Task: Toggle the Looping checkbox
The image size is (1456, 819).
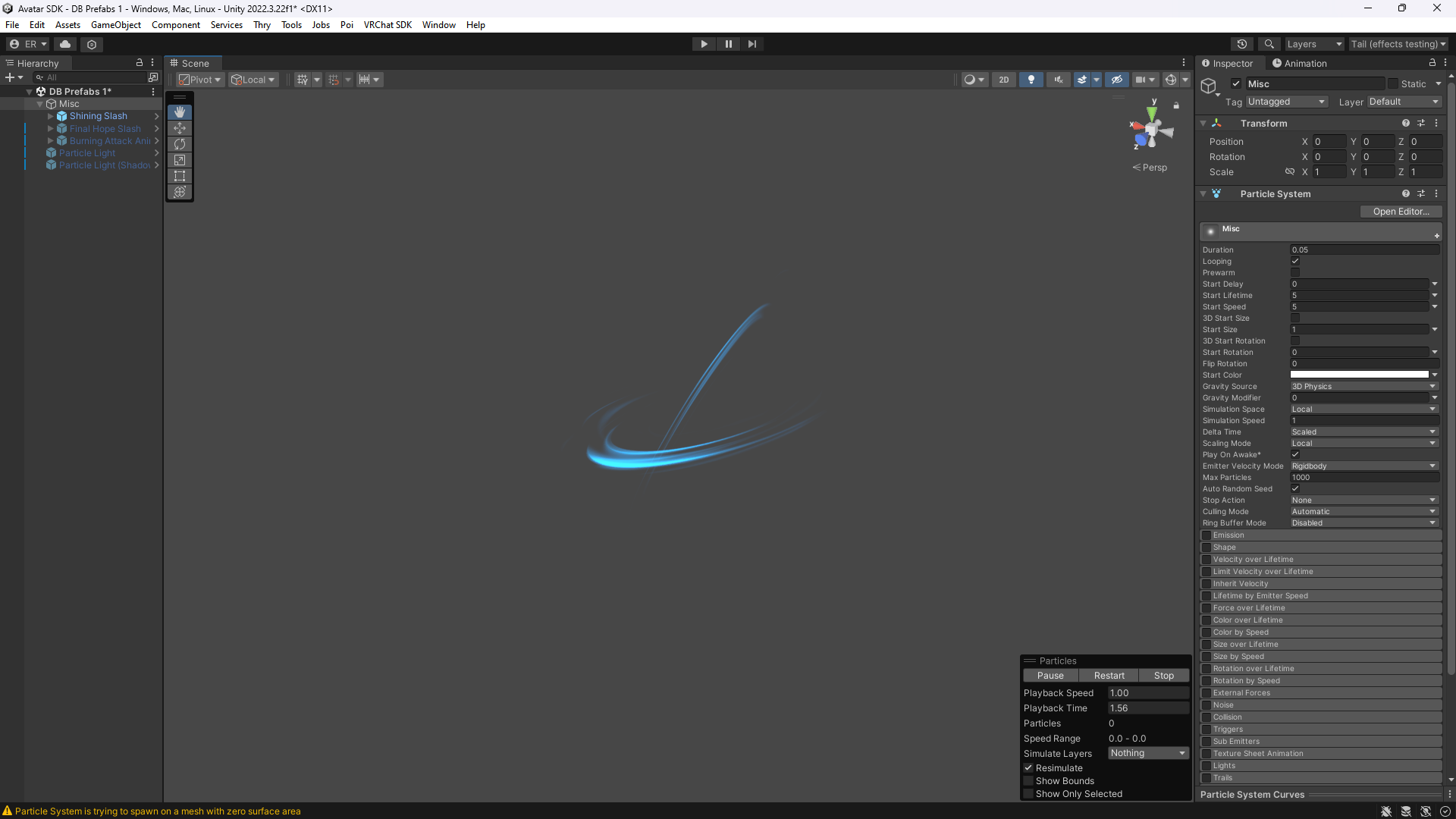Action: 1295,261
